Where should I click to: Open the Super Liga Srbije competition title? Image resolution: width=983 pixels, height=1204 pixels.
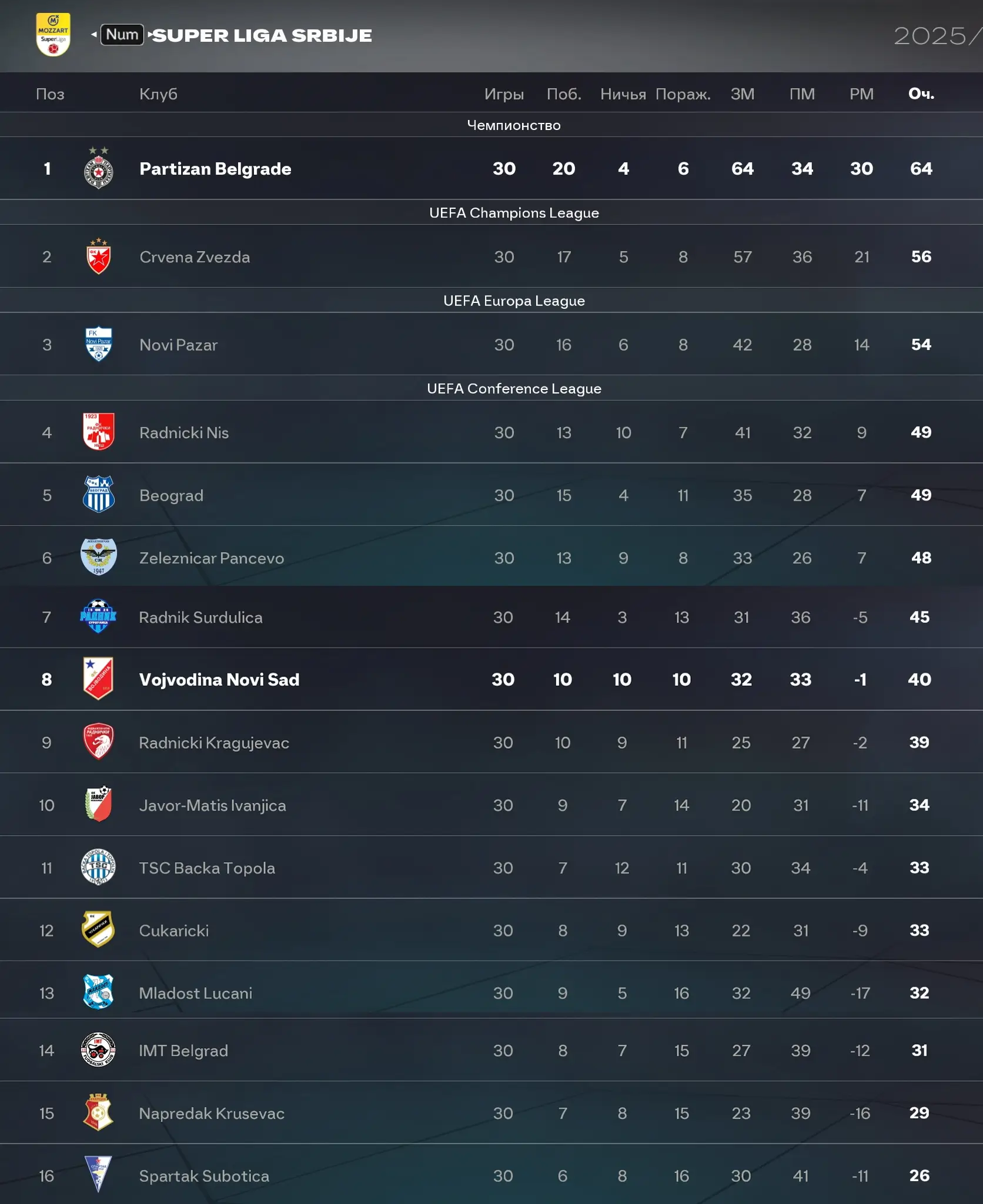[x=263, y=35]
